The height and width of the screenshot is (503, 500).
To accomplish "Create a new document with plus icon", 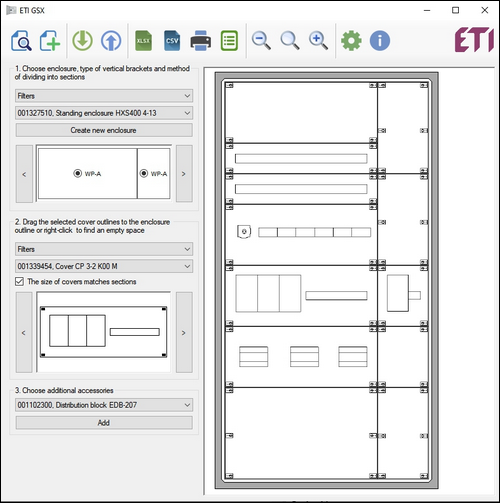I will pos(50,41).
